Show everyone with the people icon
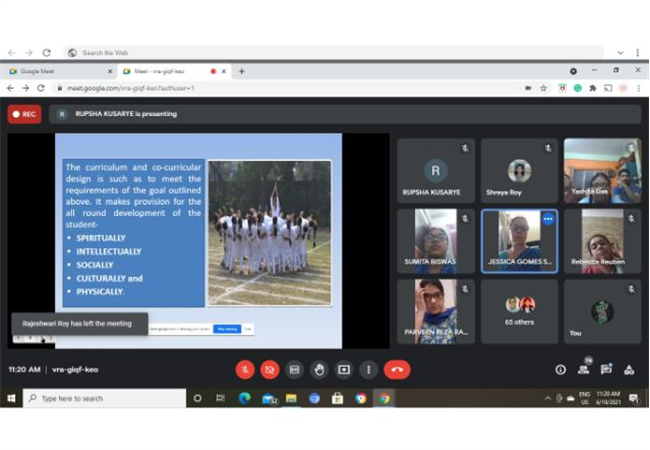 (584, 369)
